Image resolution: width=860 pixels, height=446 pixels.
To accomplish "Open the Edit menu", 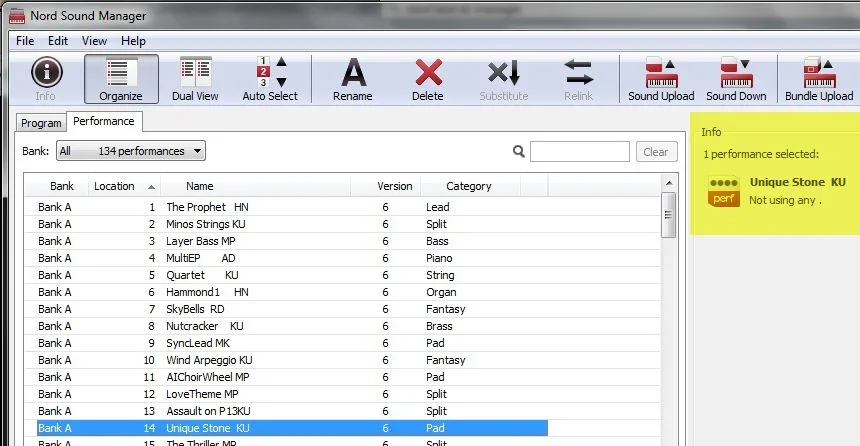I will coord(58,41).
